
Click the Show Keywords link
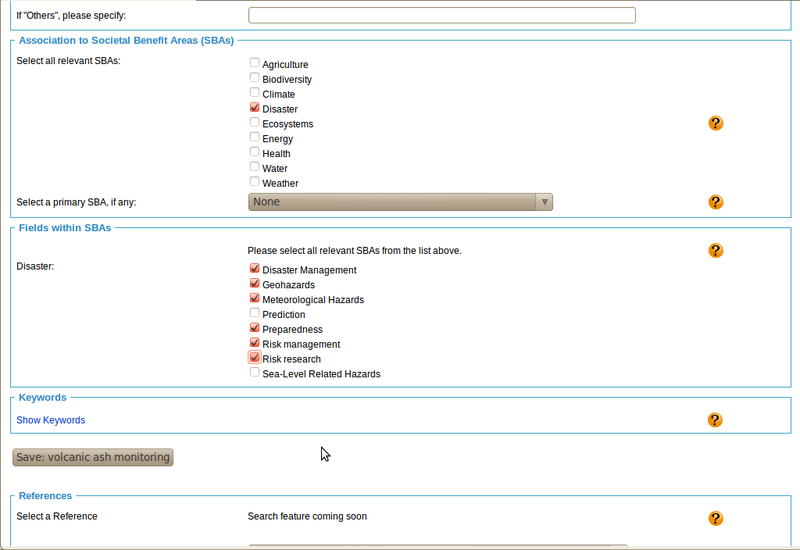click(51, 420)
